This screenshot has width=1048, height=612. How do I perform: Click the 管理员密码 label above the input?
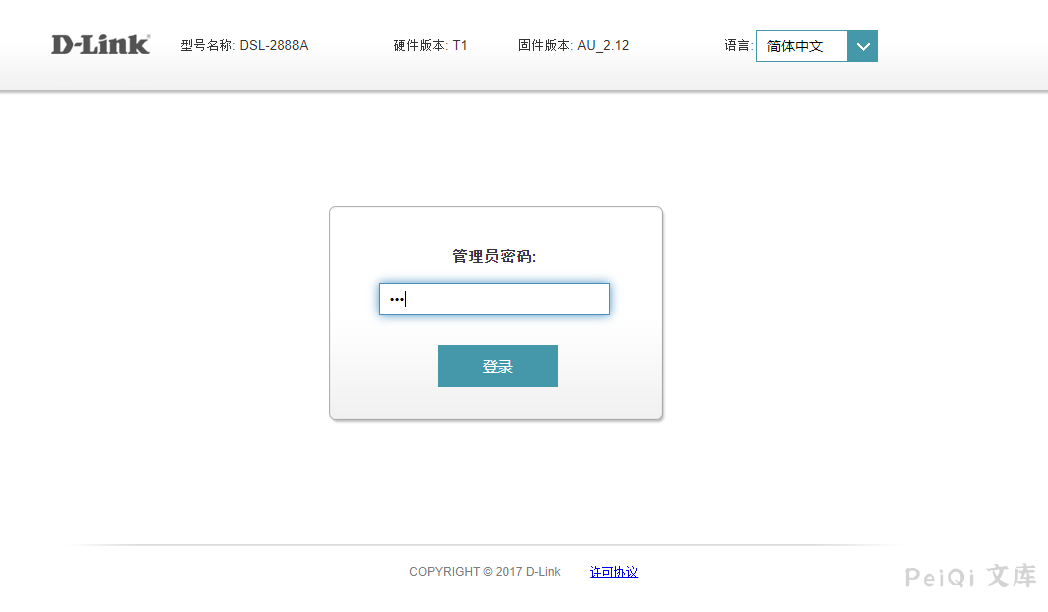click(x=495, y=255)
